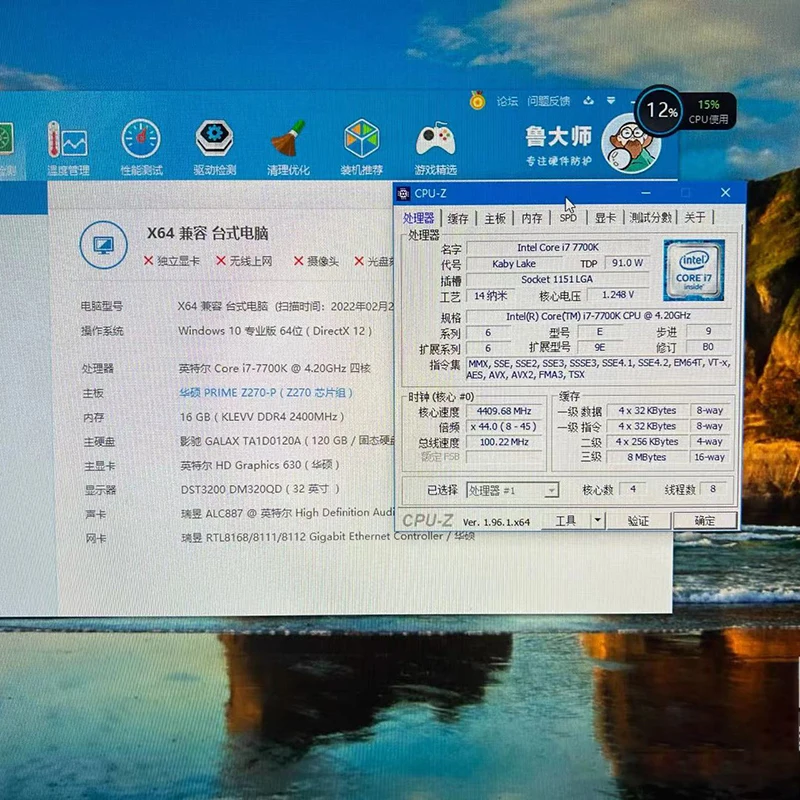Click the gold medal icon in Ludashi title bar
Screen dimensions: 800x800
tap(477, 101)
